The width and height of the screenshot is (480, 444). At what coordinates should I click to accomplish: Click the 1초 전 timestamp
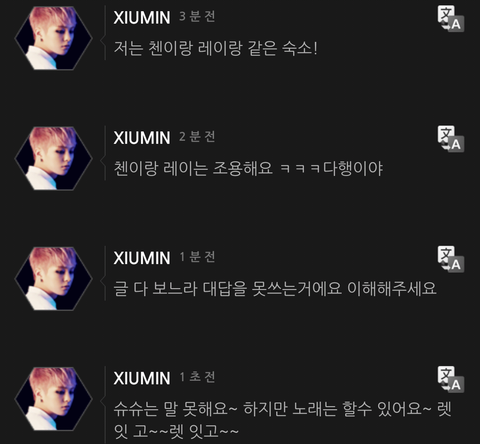[x=197, y=377]
